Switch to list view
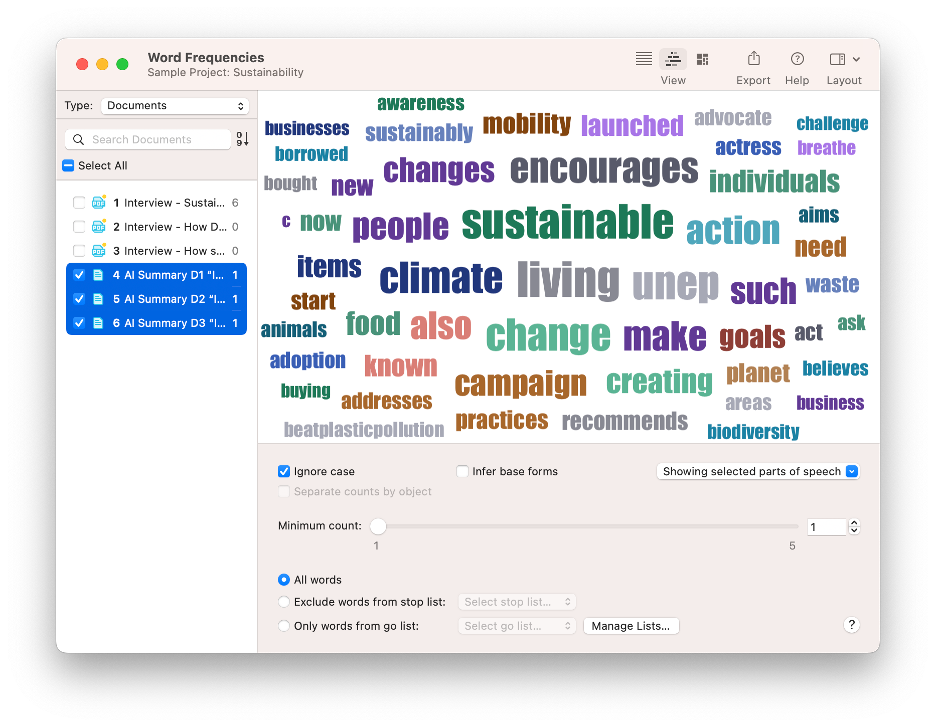 [x=644, y=59]
